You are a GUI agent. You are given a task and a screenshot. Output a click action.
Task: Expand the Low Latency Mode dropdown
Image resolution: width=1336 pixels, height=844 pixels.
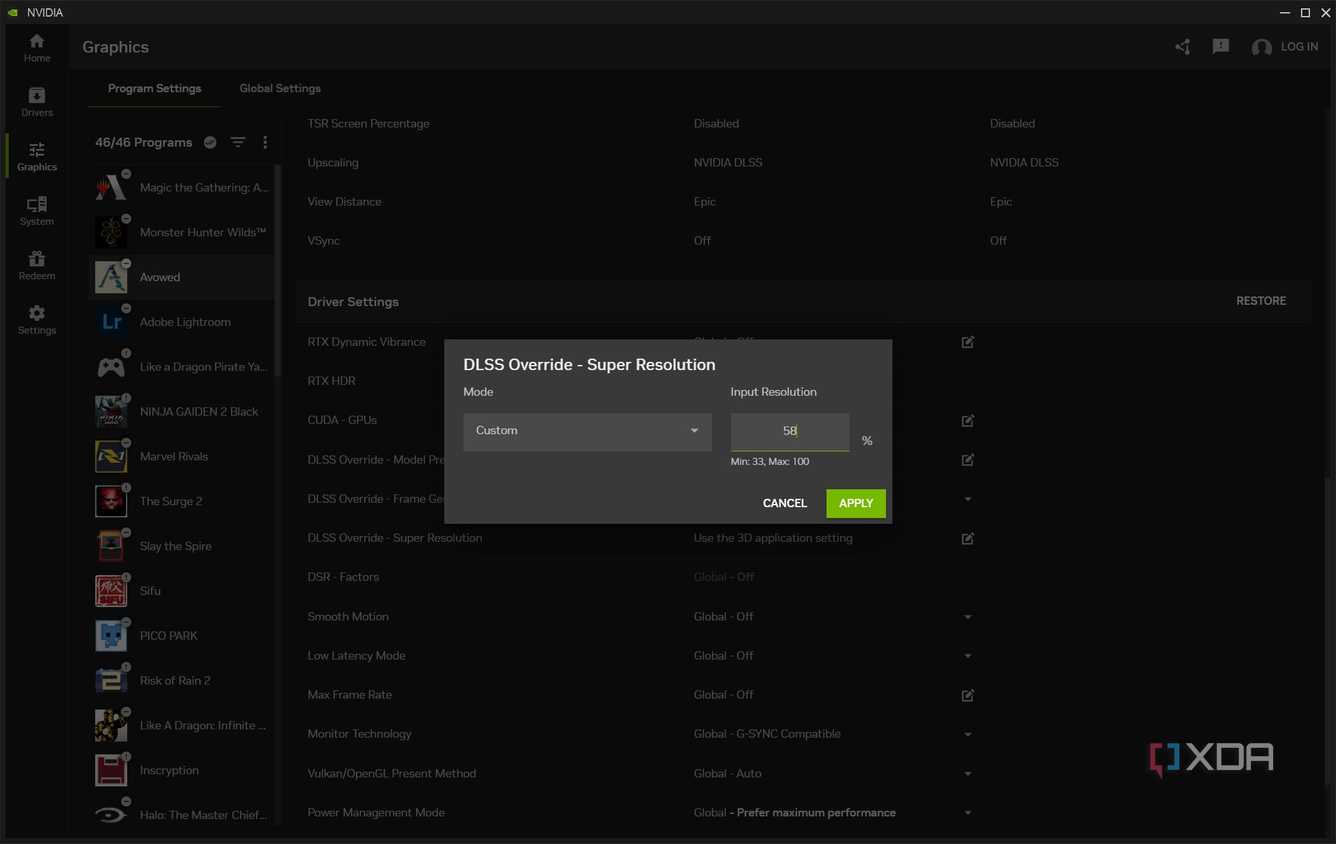(968, 656)
